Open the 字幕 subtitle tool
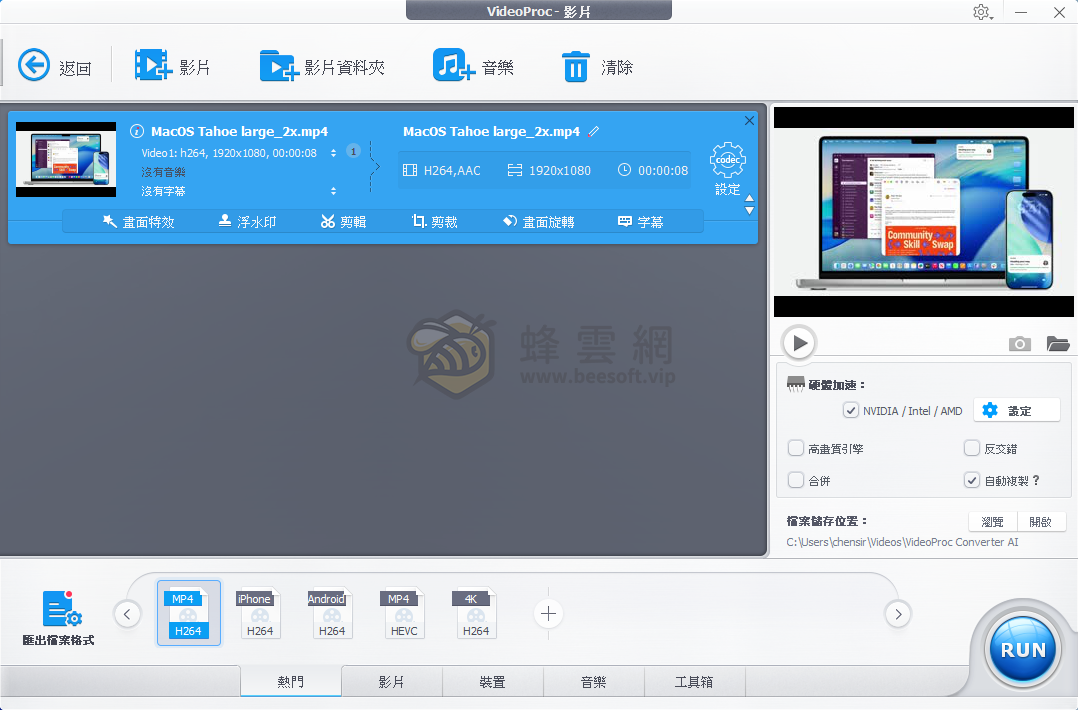Image resolution: width=1078 pixels, height=710 pixels. point(640,221)
